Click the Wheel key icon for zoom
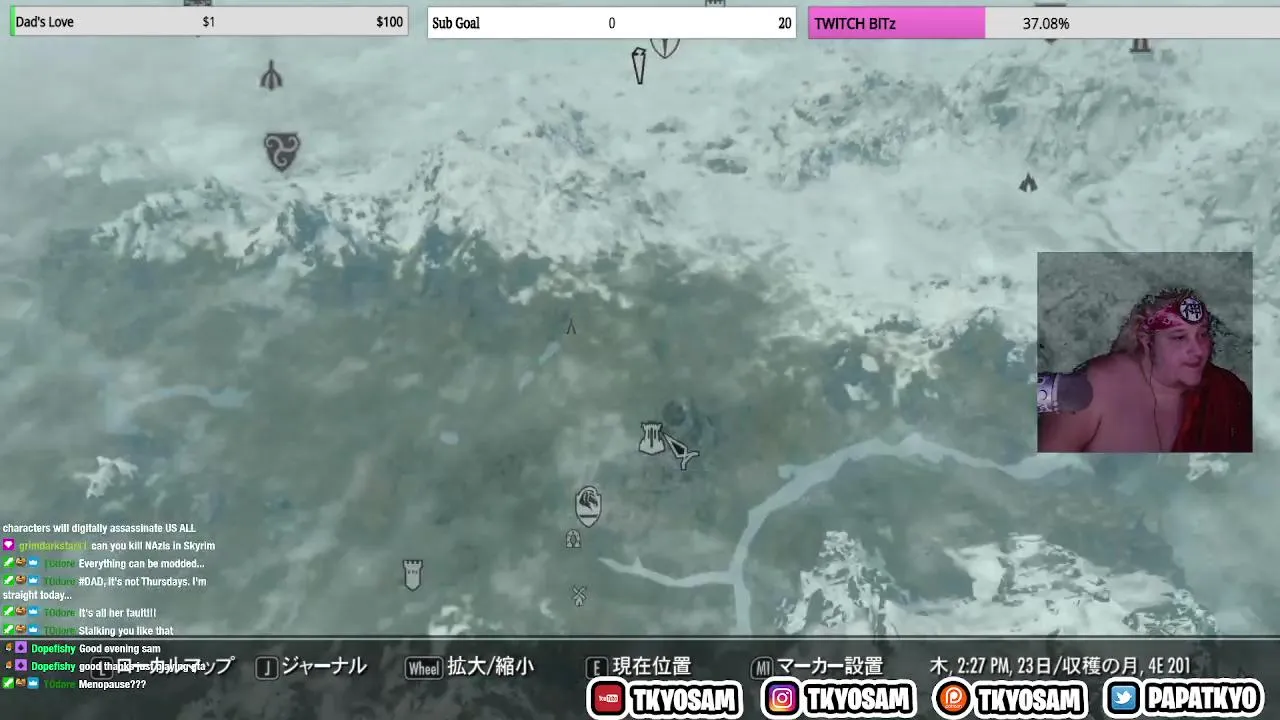This screenshot has height=720, width=1280. [423, 668]
